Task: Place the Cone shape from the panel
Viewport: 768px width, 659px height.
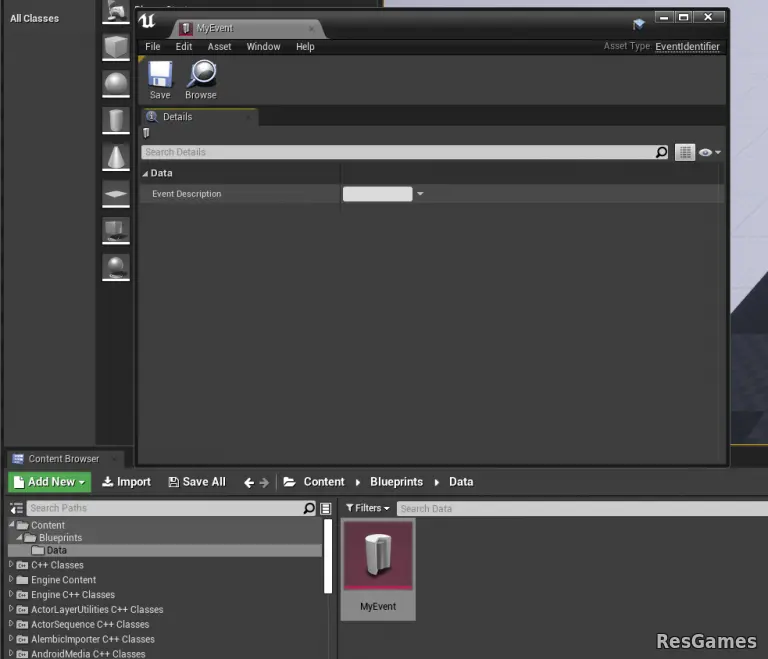Action: [x=116, y=157]
